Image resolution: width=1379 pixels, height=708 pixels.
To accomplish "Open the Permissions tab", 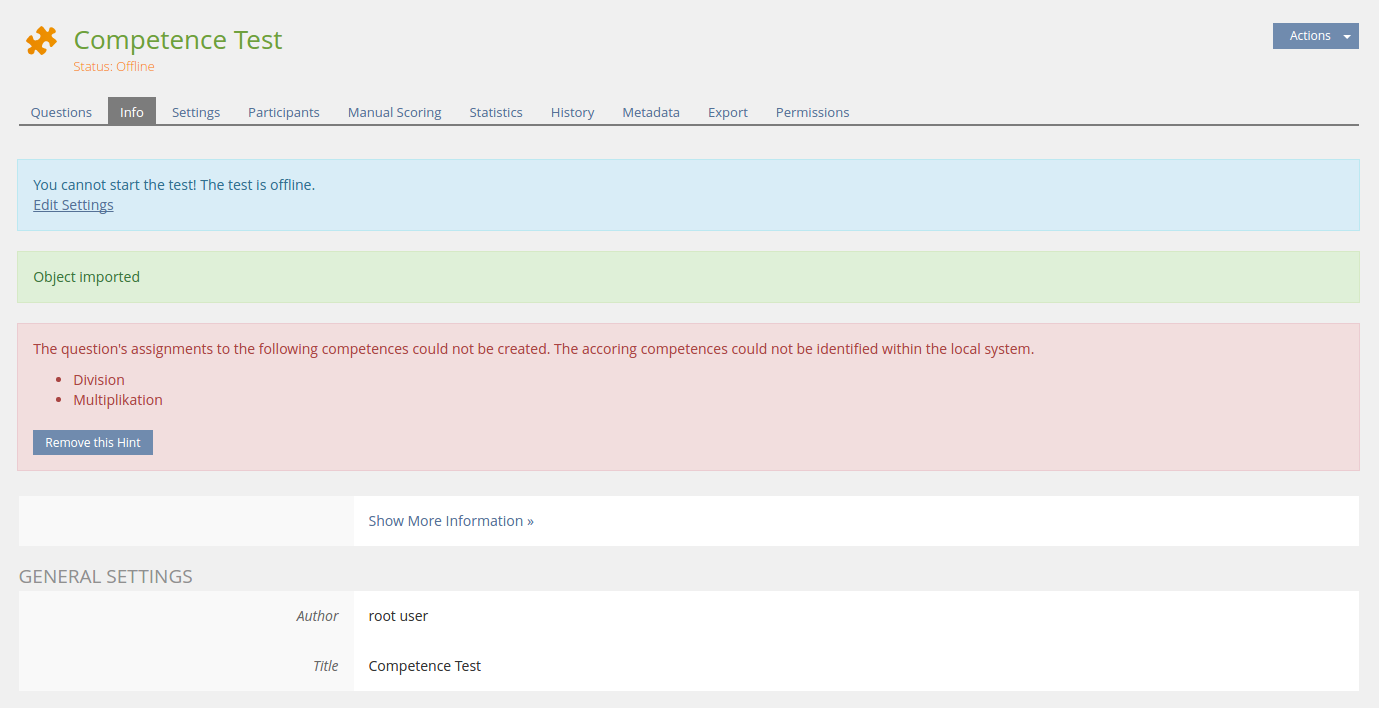I will (x=812, y=112).
